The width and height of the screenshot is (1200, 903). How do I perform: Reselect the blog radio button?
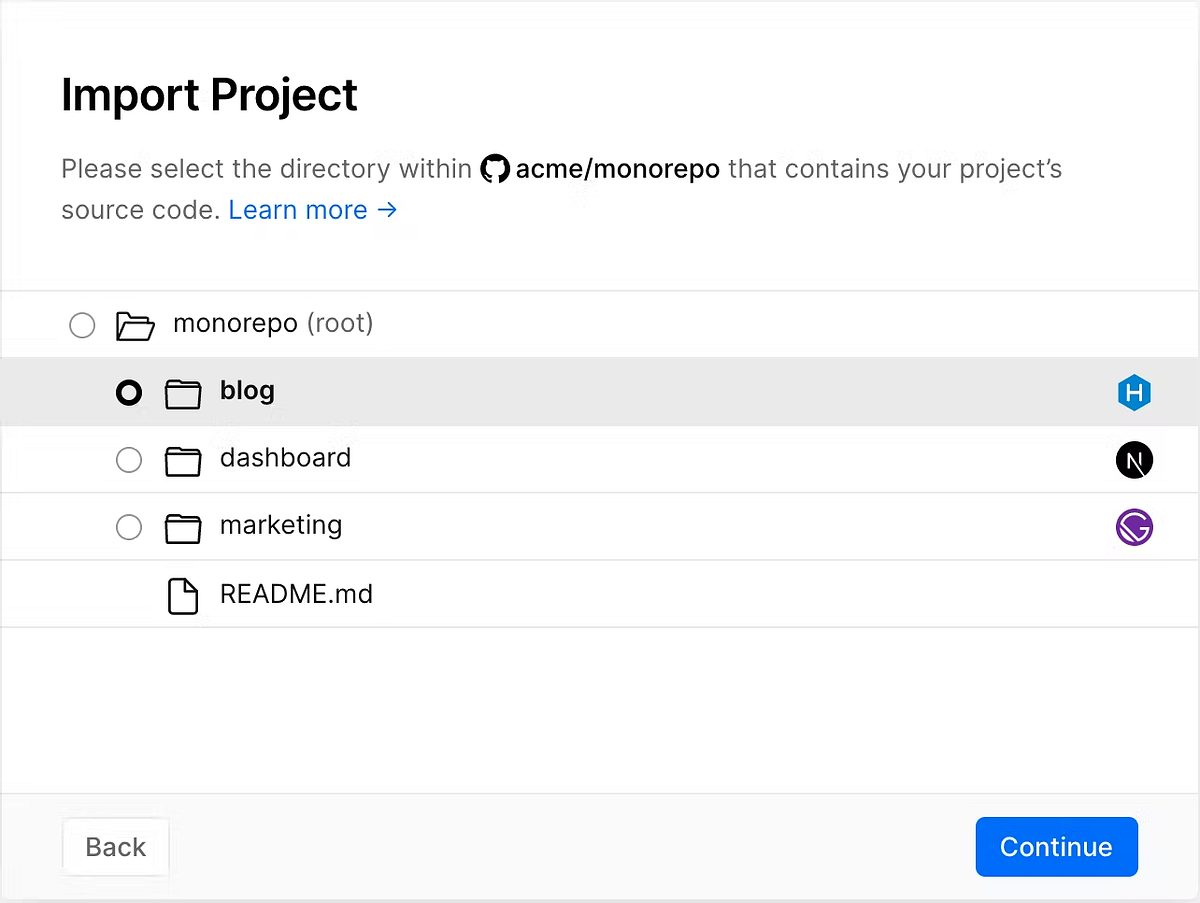tap(129, 393)
